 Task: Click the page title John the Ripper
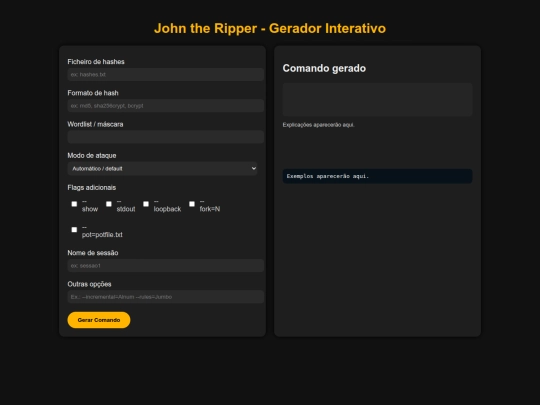tap(270, 28)
